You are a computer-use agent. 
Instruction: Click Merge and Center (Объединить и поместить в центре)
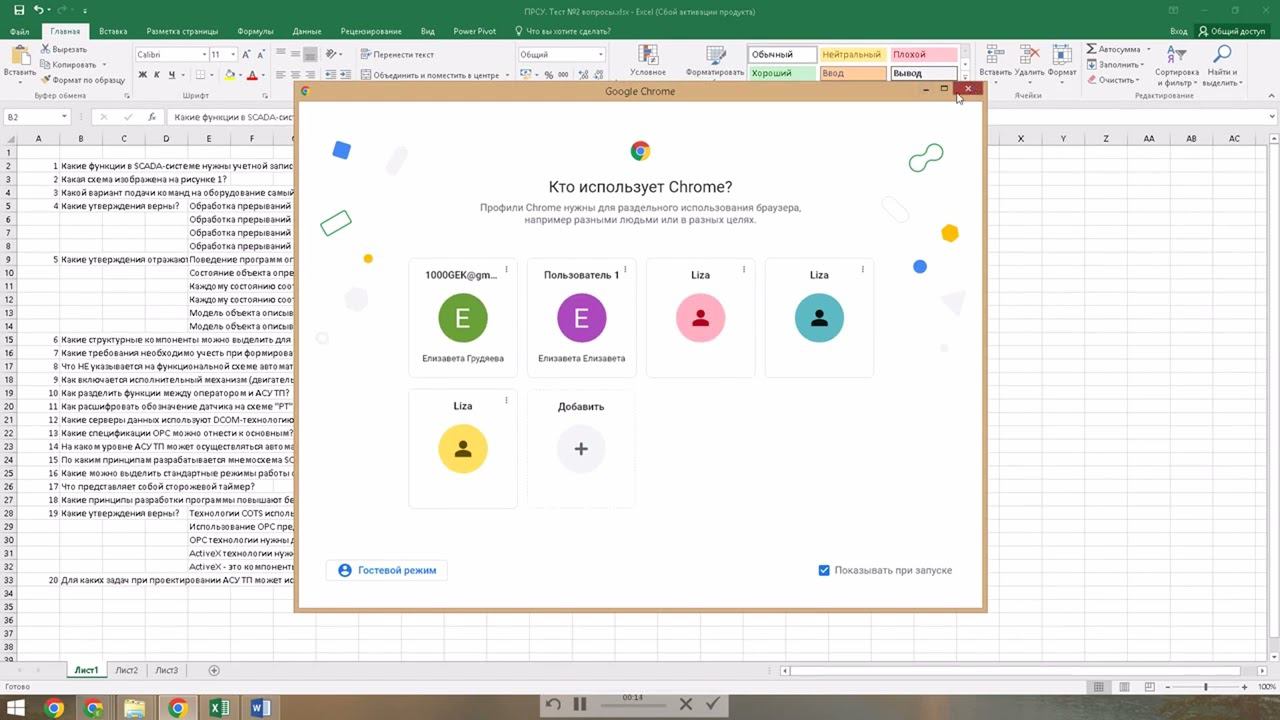click(429, 75)
